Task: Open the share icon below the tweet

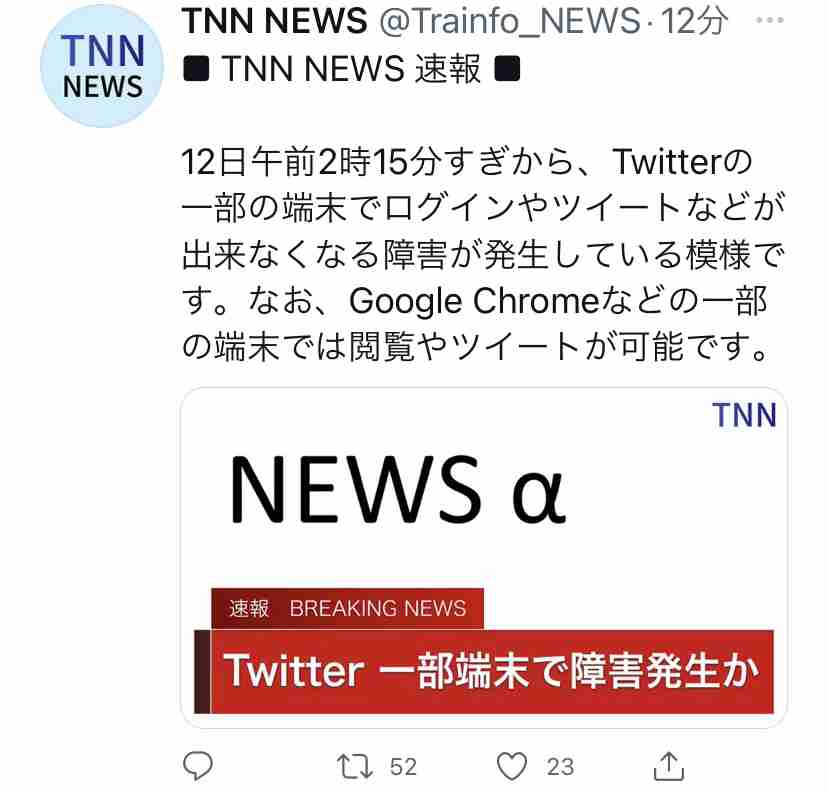Action: [669, 766]
